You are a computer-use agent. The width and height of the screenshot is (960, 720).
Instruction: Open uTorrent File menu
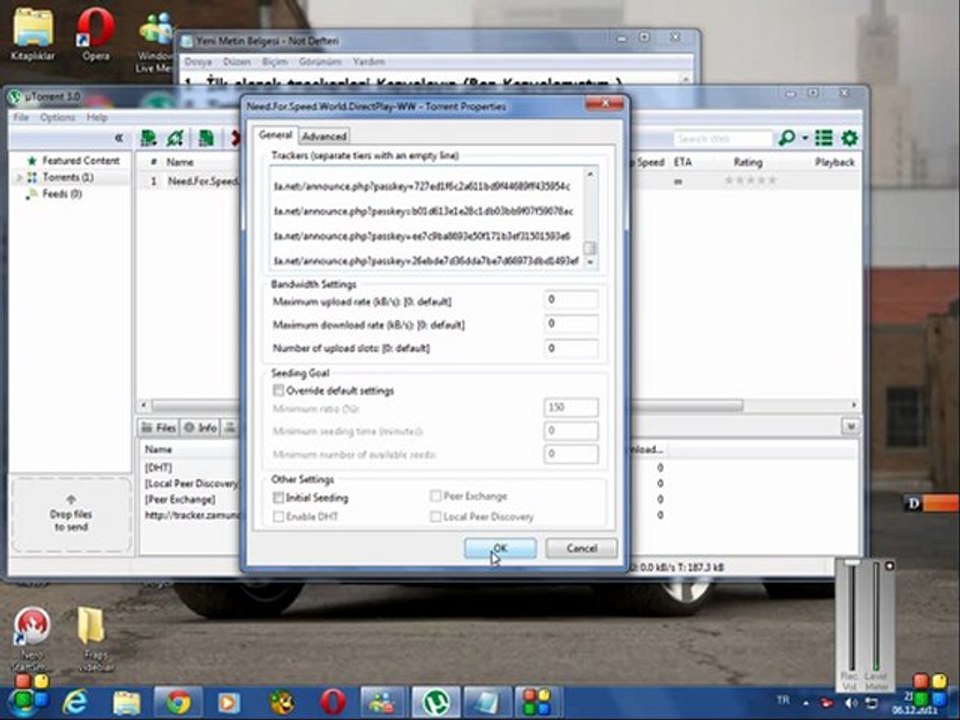click(21, 117)
